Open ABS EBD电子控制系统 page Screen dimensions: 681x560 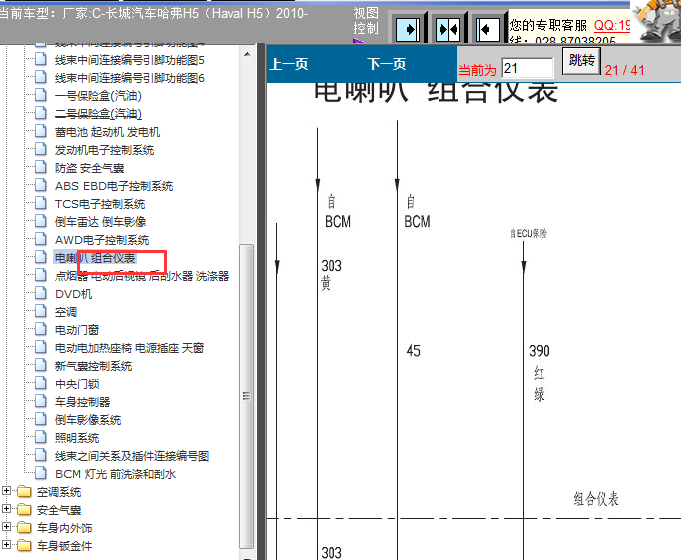click(x=114, y=186)
